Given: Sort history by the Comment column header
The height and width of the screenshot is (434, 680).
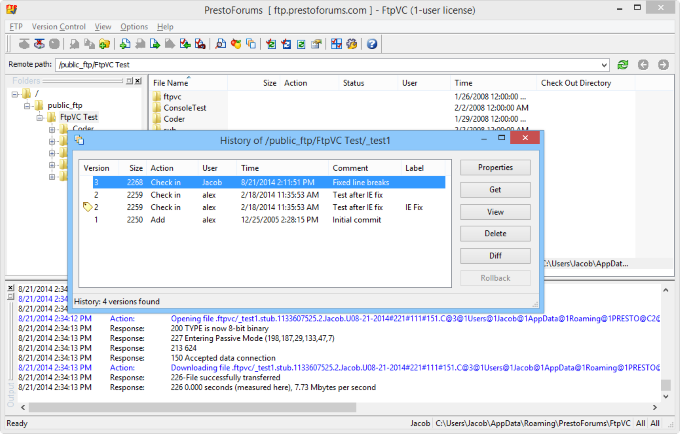Looking at the screenshot, I should tap(365, 168).
